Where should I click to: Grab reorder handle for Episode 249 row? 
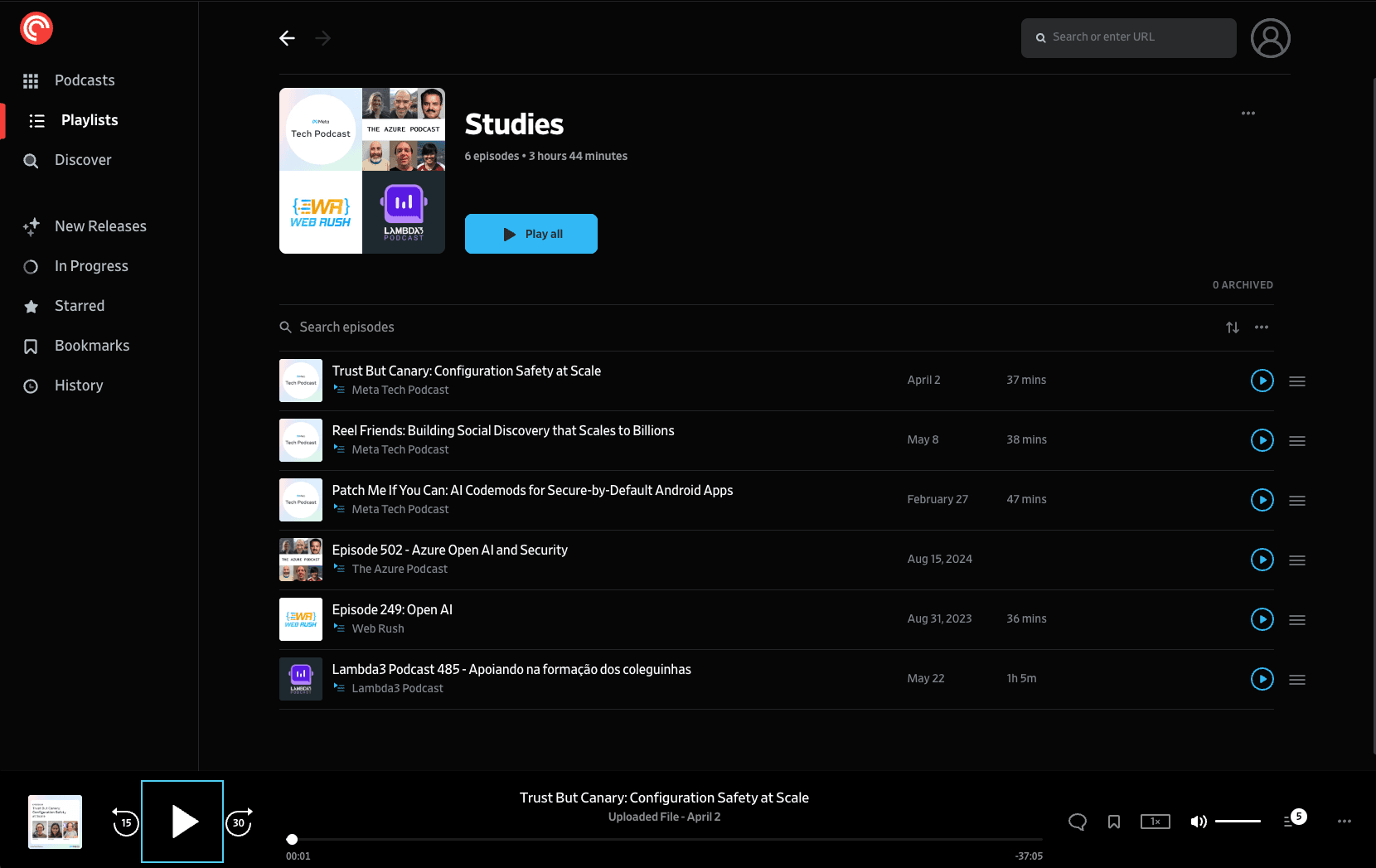[1297, 620]
